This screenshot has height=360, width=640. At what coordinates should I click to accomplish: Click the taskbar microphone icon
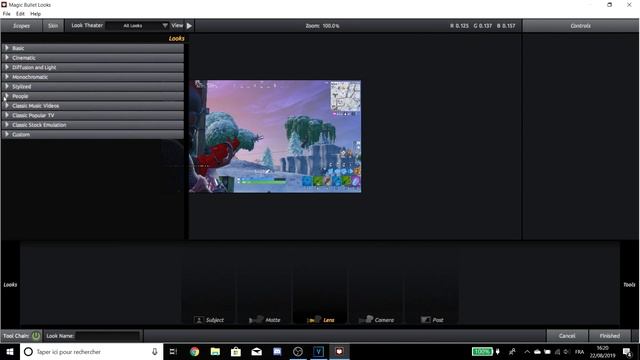coord(155,352)
